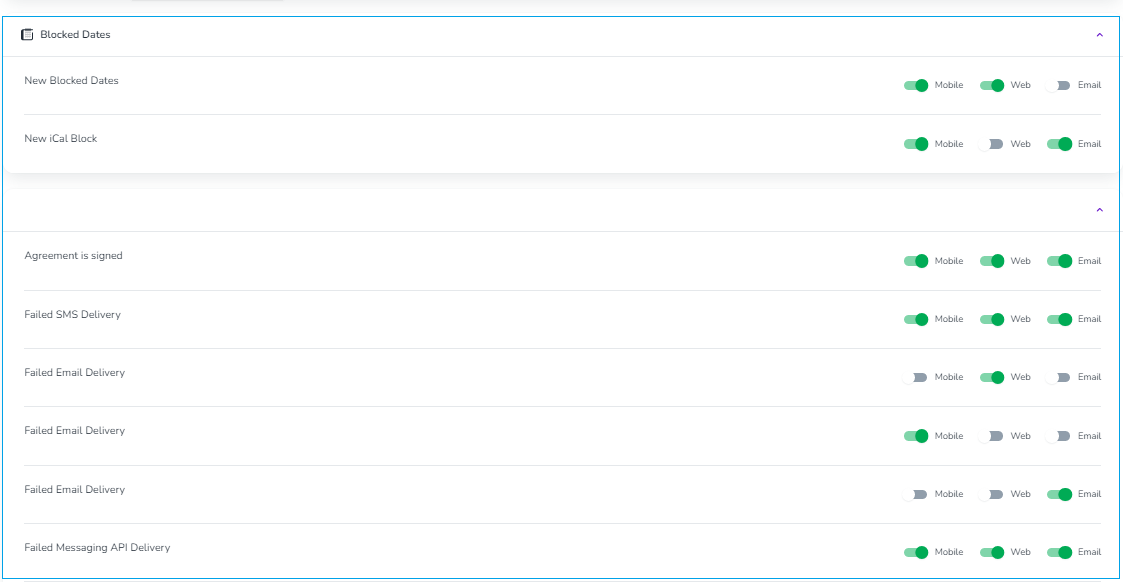Toggle Web for Agreement is signed
1123x582 pixels.
[x=992, y=261]
